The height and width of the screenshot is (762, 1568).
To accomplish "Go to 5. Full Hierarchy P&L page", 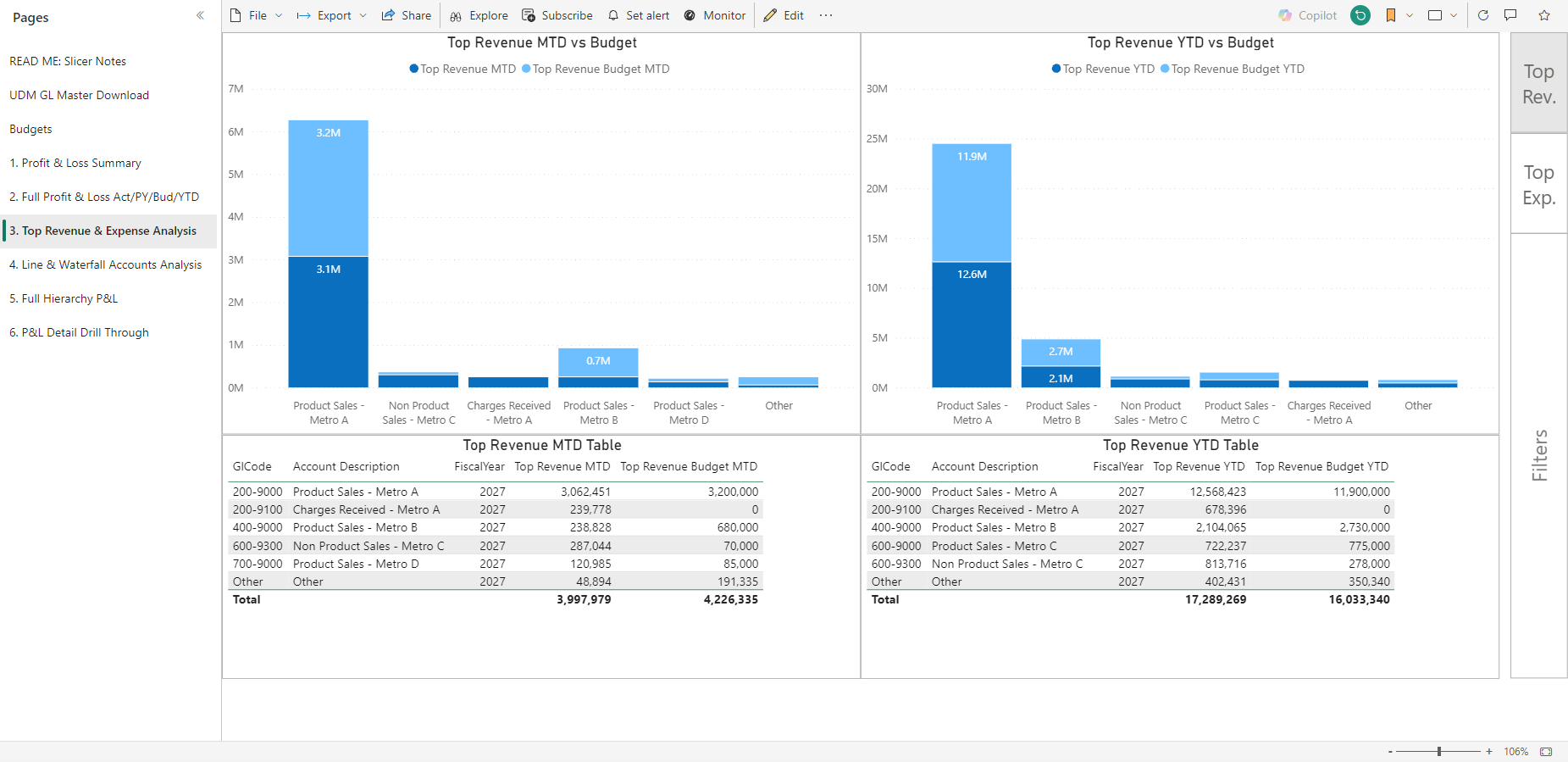I will tap(64, 298).
